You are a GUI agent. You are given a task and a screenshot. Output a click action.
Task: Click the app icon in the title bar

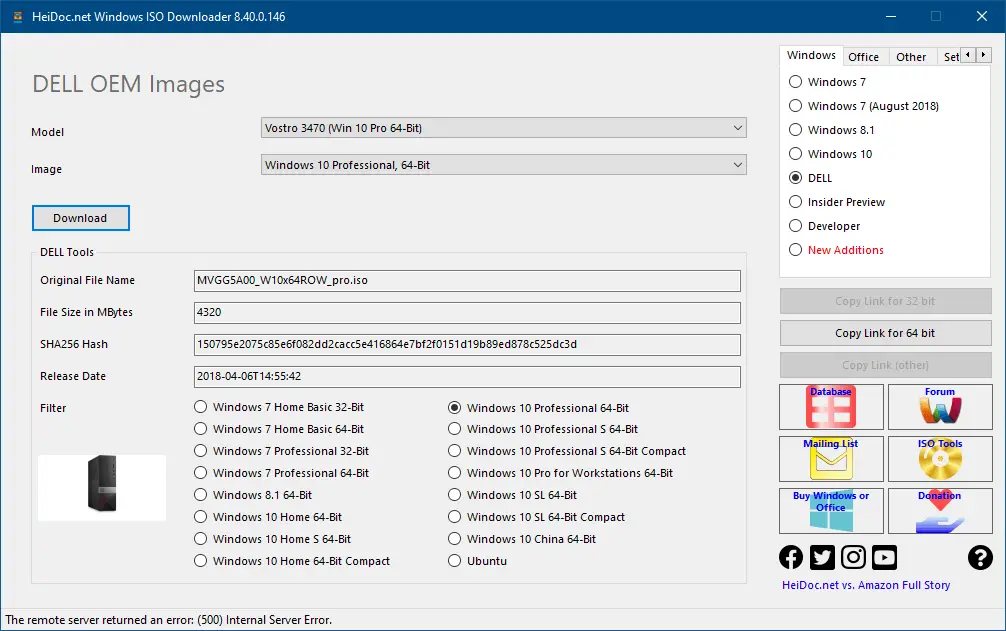tap(17, 17)
